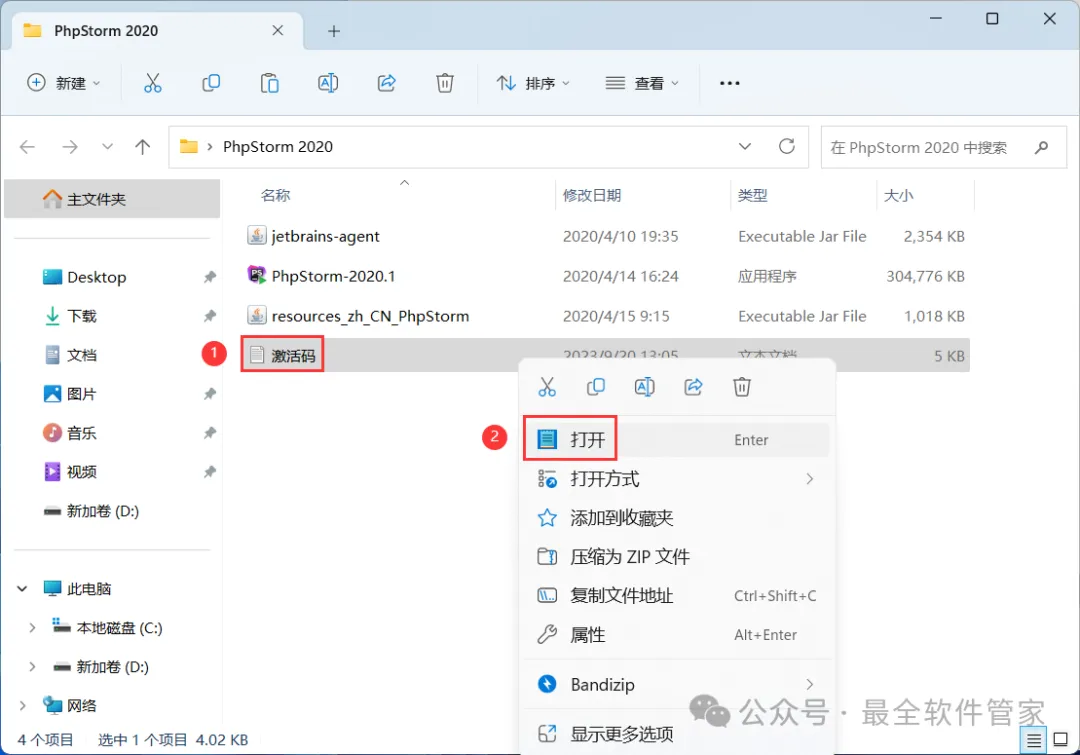Click the Paste icon in the top toolbar
Image resolution: width=1080 pixels, height=755 pixels.
point(269,83)
